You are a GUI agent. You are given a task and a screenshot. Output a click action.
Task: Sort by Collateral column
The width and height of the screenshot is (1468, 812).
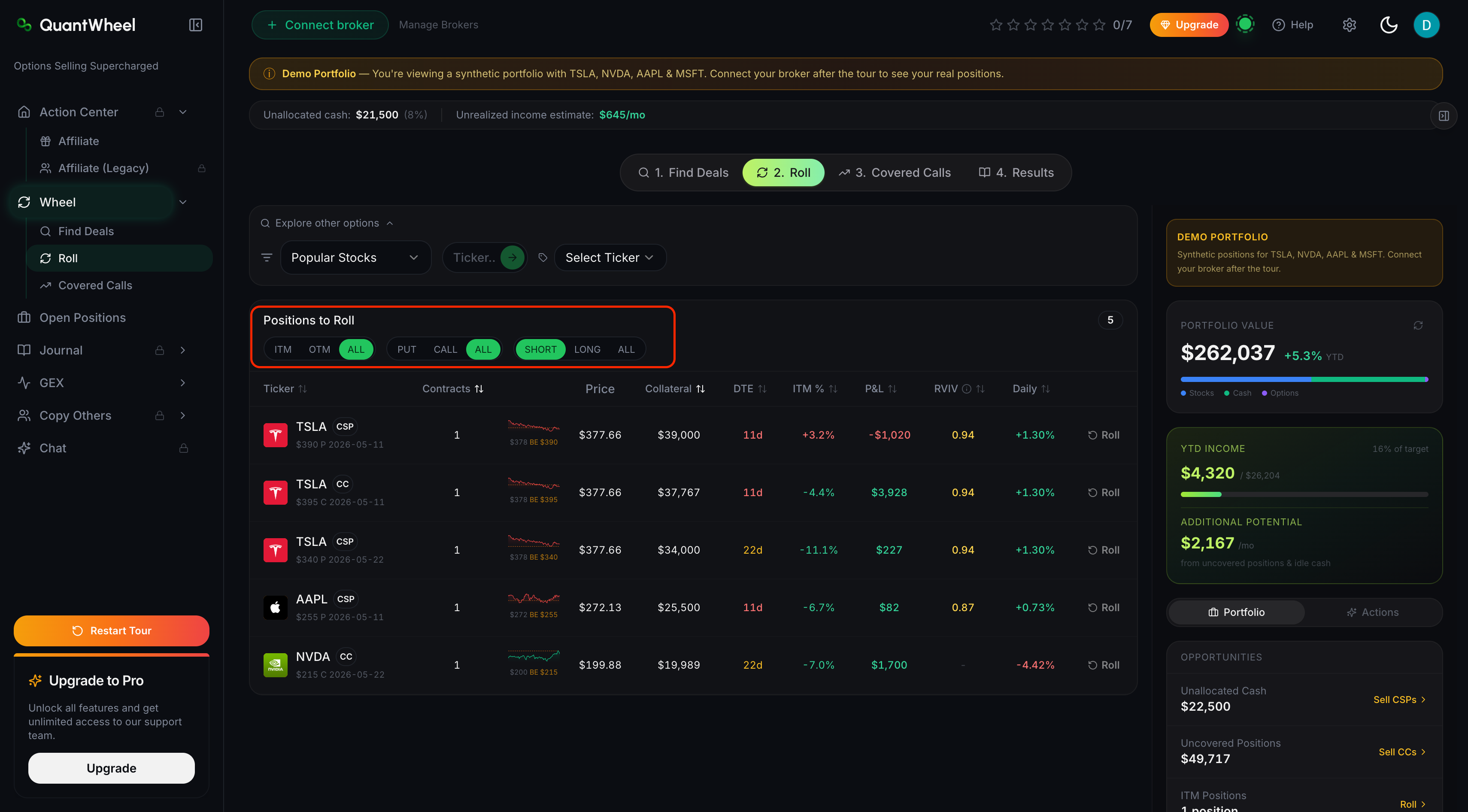675,389
